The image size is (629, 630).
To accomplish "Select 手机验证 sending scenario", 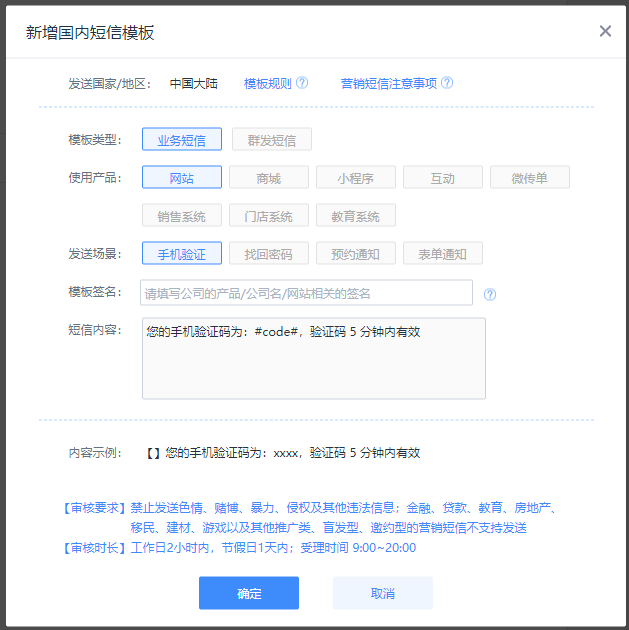I will [181, 254].
